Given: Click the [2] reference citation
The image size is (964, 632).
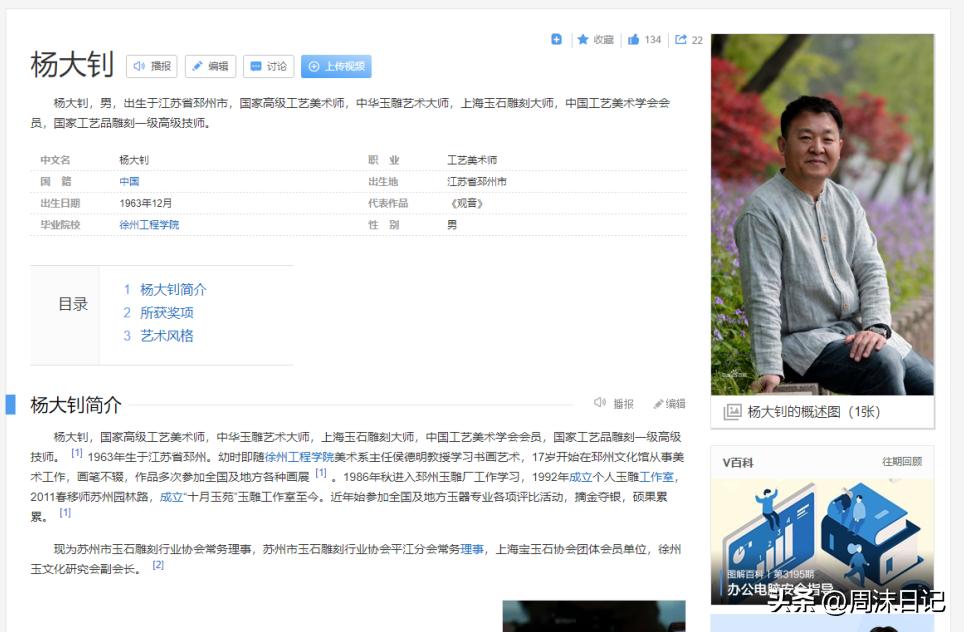Looking at the screenshot, I should pos(157,564).
